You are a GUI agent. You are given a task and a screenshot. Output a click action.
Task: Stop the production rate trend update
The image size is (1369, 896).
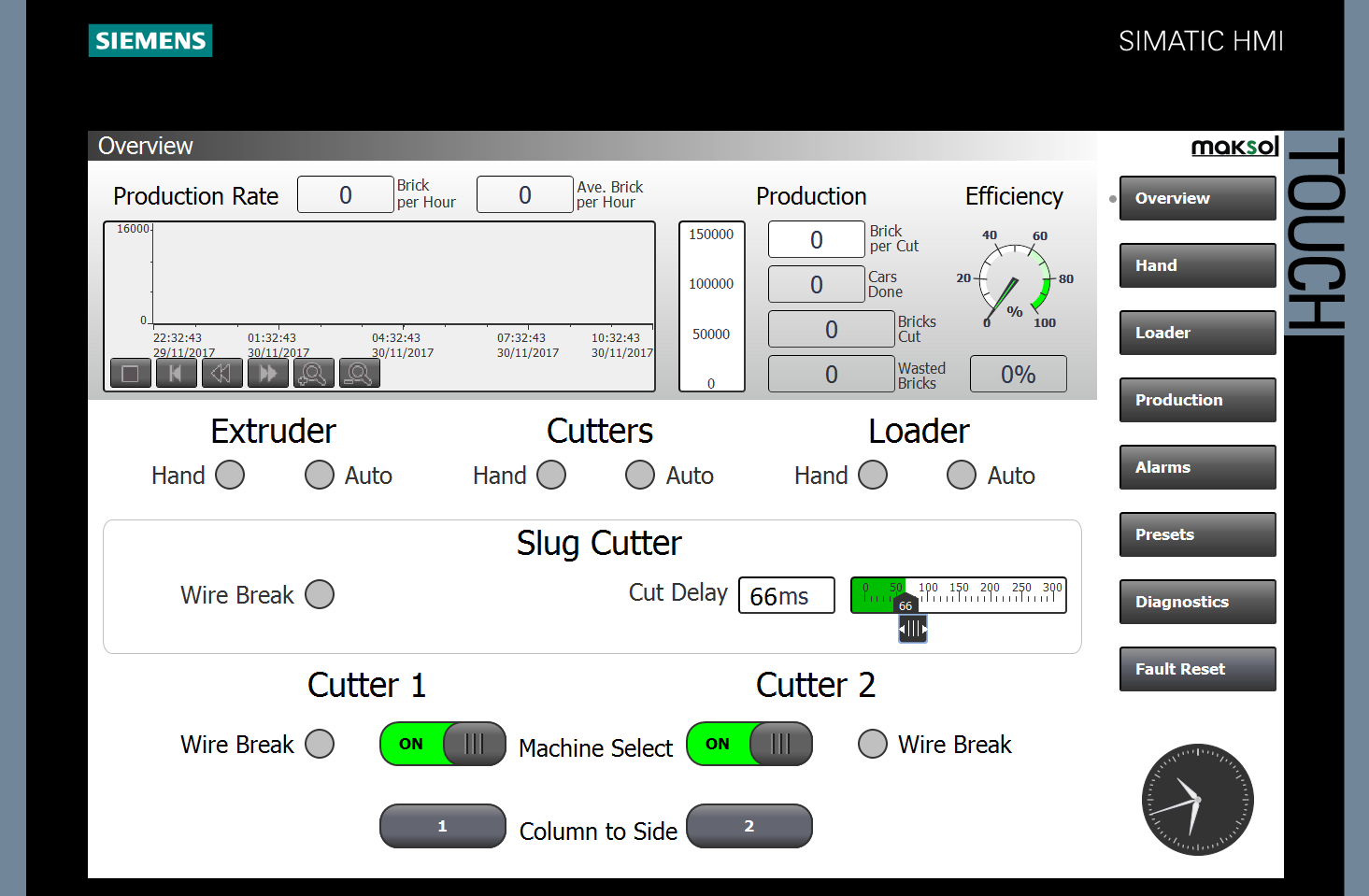131,374
